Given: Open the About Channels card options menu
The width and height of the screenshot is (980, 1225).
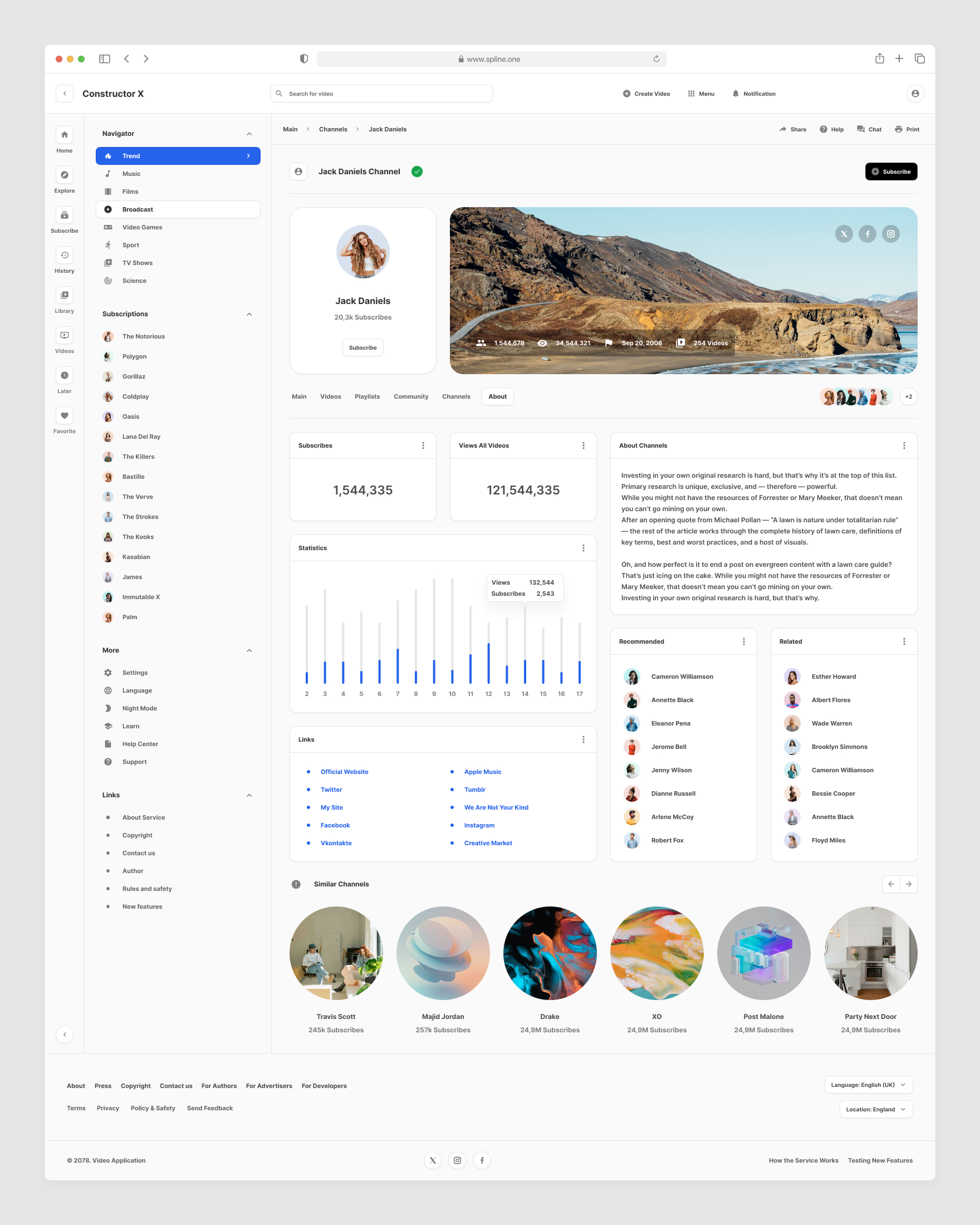Looking at the screenshot, I should pos(904,445).
